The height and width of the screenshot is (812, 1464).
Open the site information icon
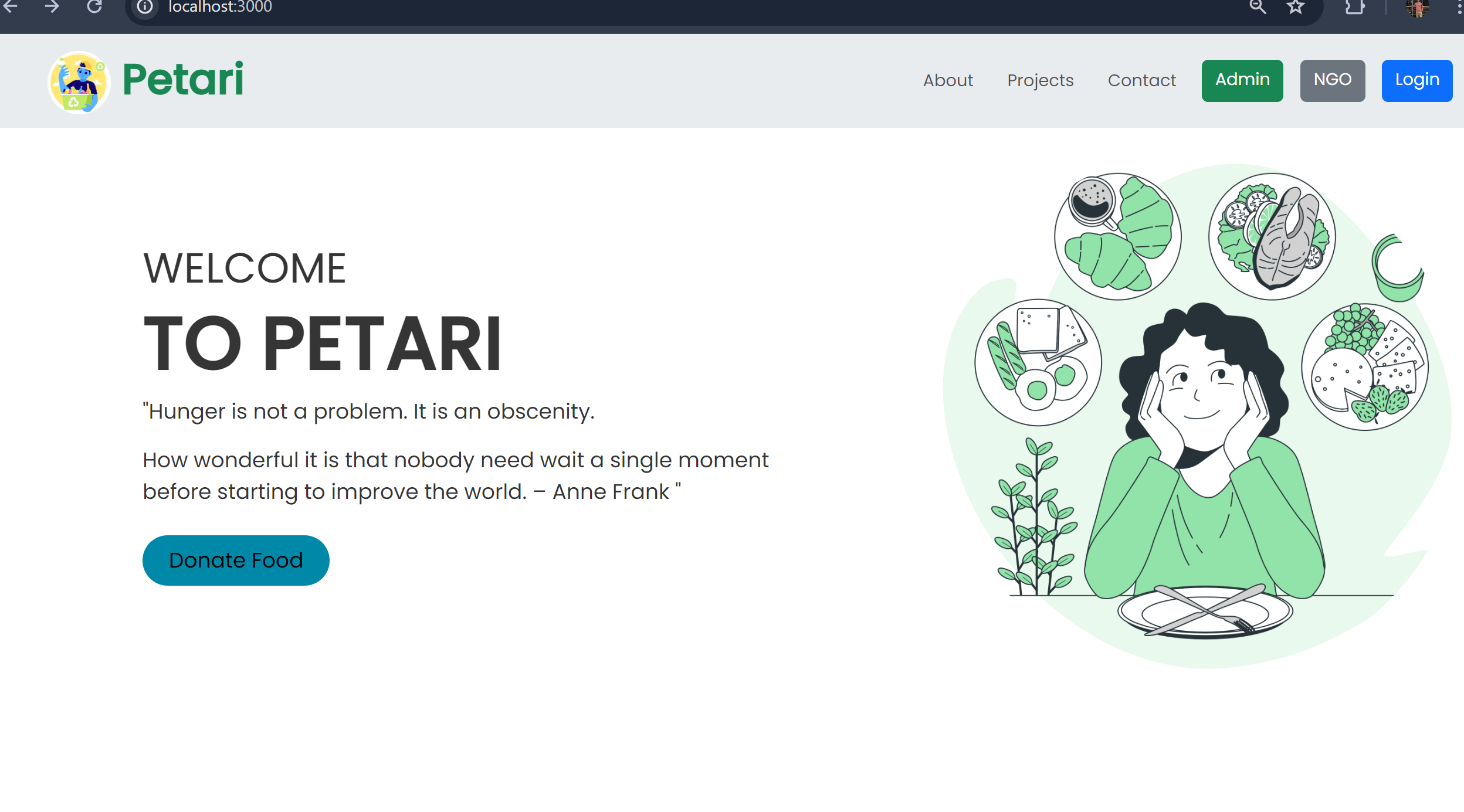pyautogui.click(x=144, y=7)
